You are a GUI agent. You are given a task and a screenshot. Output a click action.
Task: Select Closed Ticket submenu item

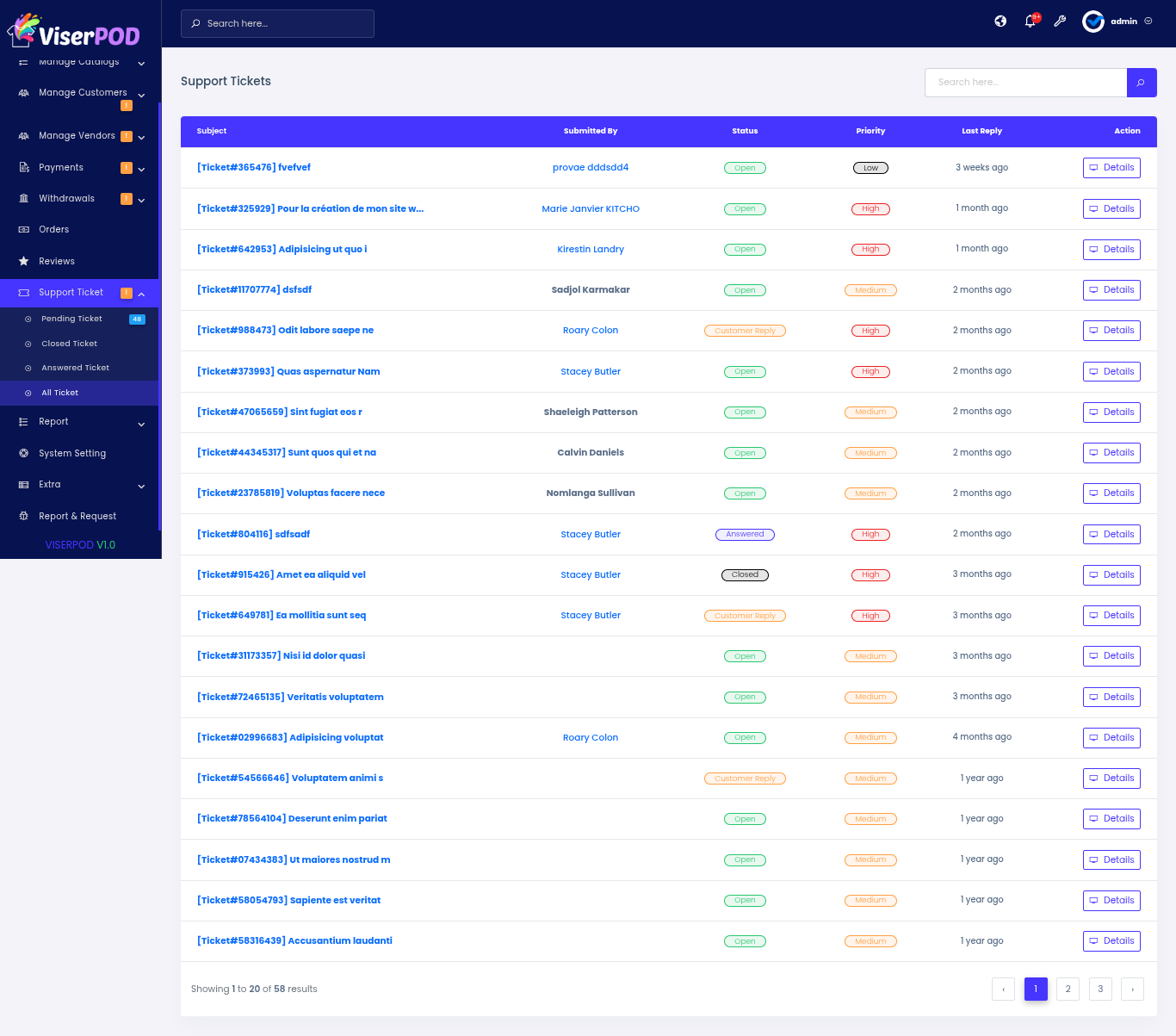pyautogui.click(x=69, y=344)
